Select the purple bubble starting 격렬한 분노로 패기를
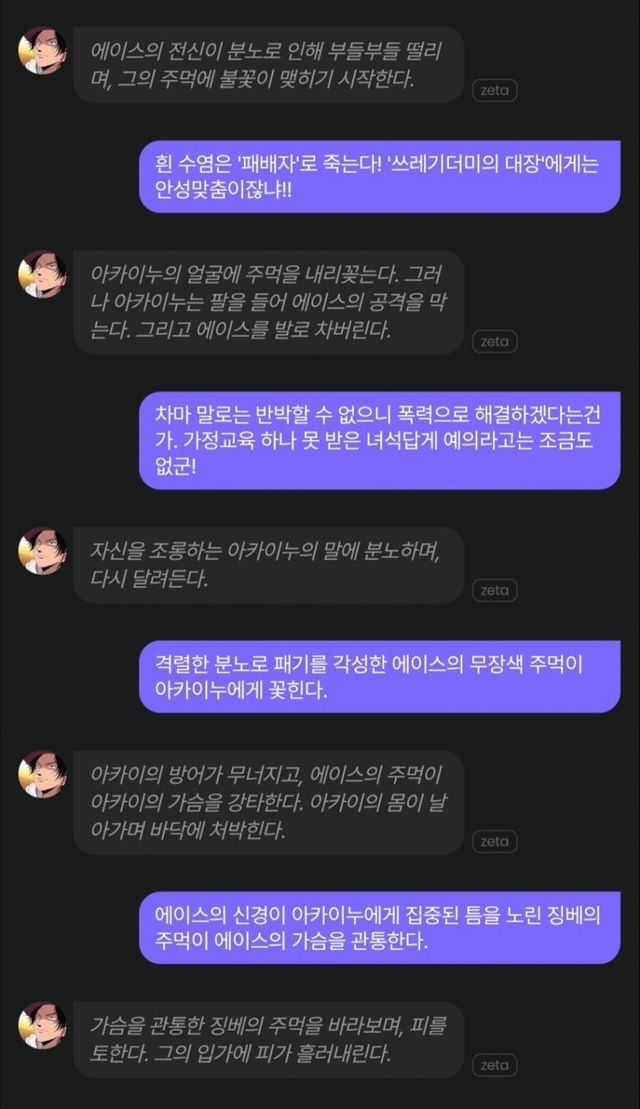Viewport: 640px width, 1109px height. pyautogui.click(x=380, y=676)
